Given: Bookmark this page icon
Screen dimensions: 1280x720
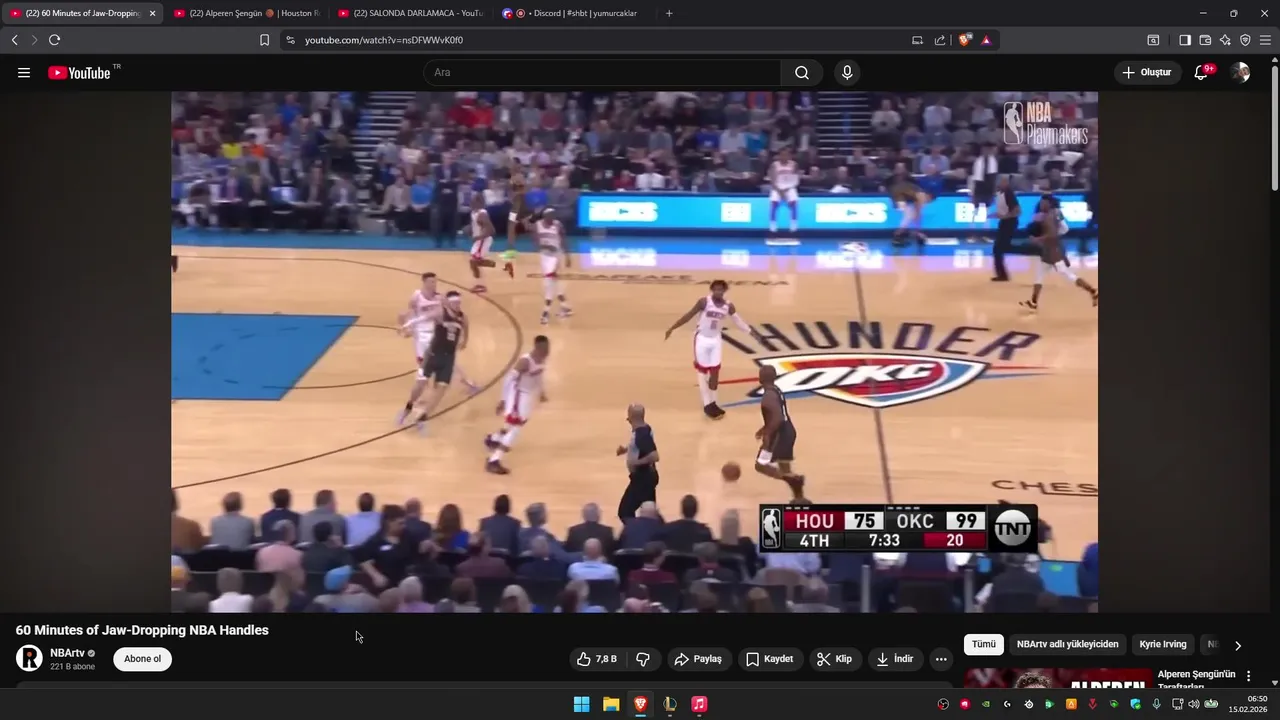Looking at the screenshot, I should click(264, 40).
